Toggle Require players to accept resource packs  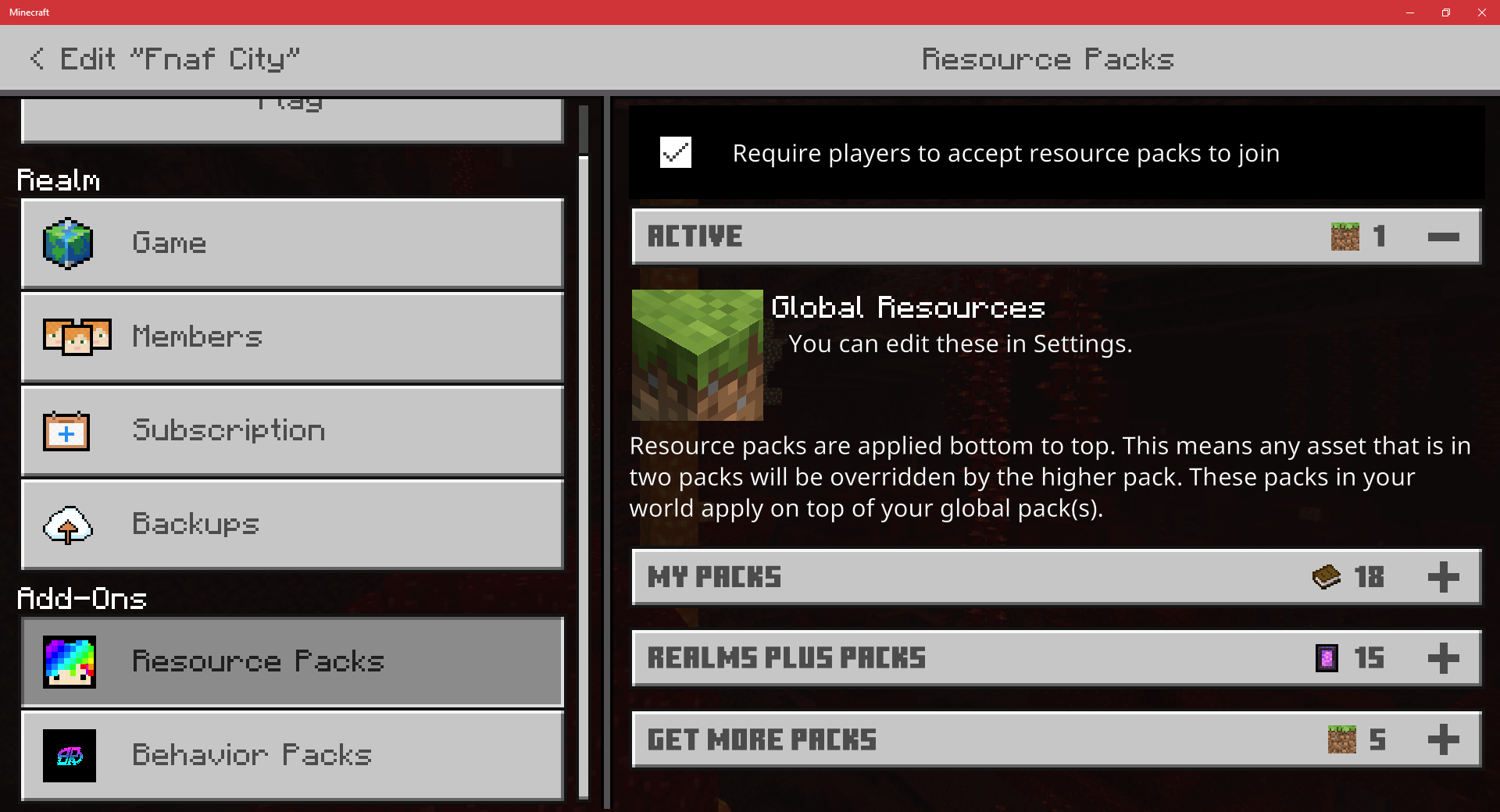[676, 152]
